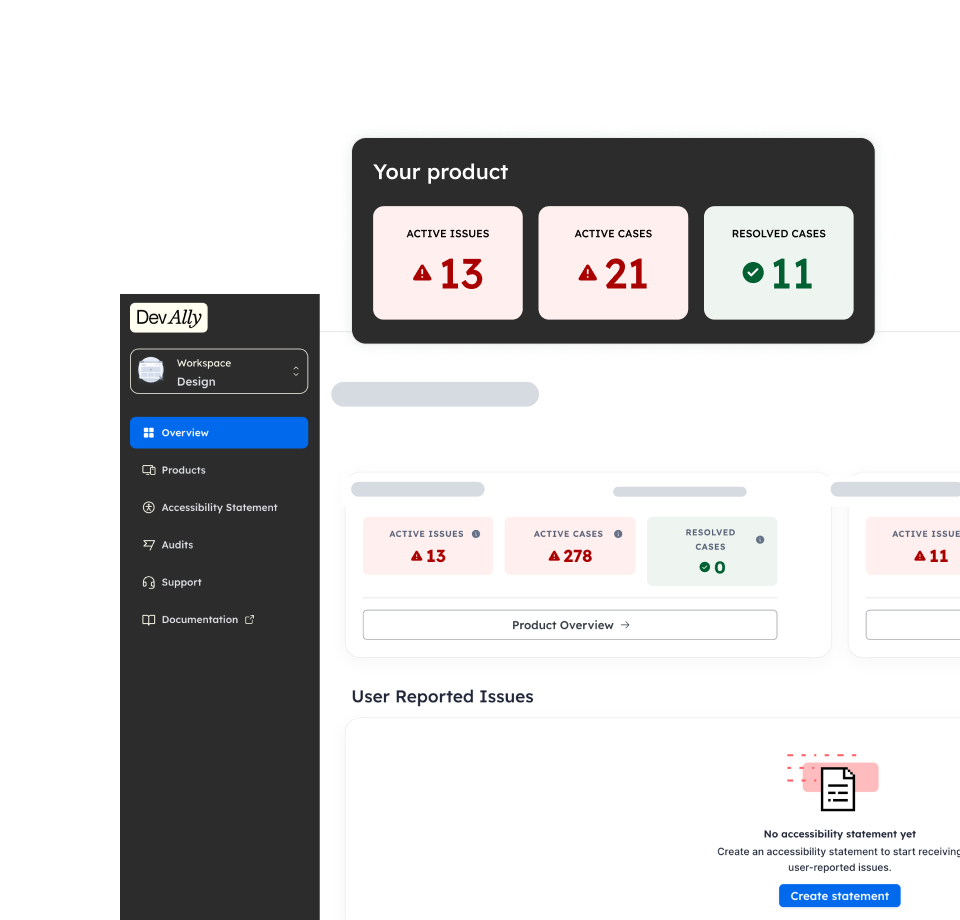Click the DevAlly logo
Viewport: 960px width, 920px height.
coord(169,318)
